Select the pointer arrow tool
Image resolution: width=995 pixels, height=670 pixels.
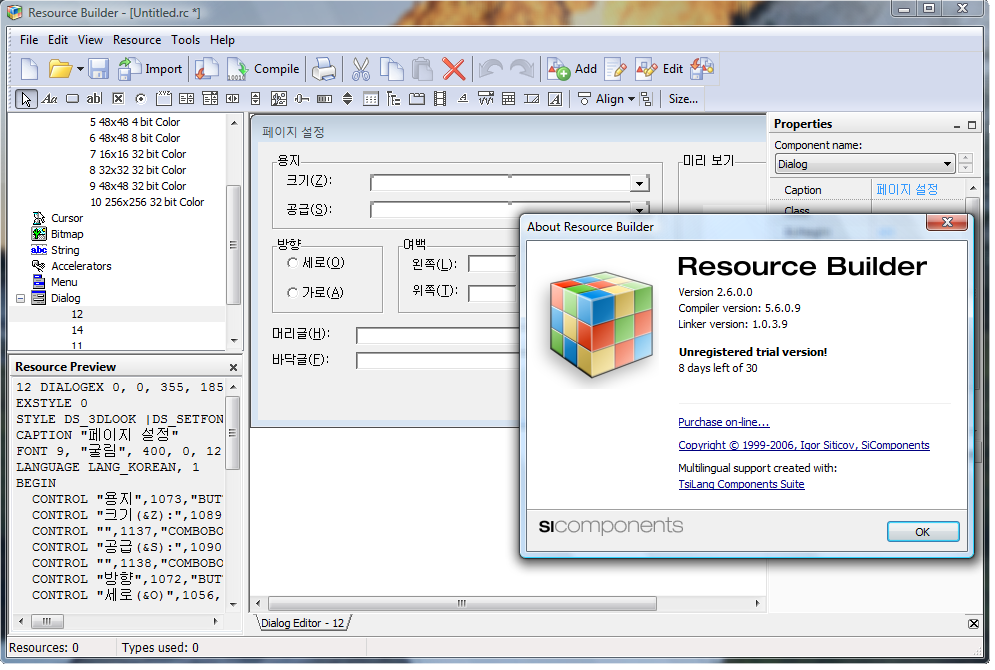[x=26, y=99]
